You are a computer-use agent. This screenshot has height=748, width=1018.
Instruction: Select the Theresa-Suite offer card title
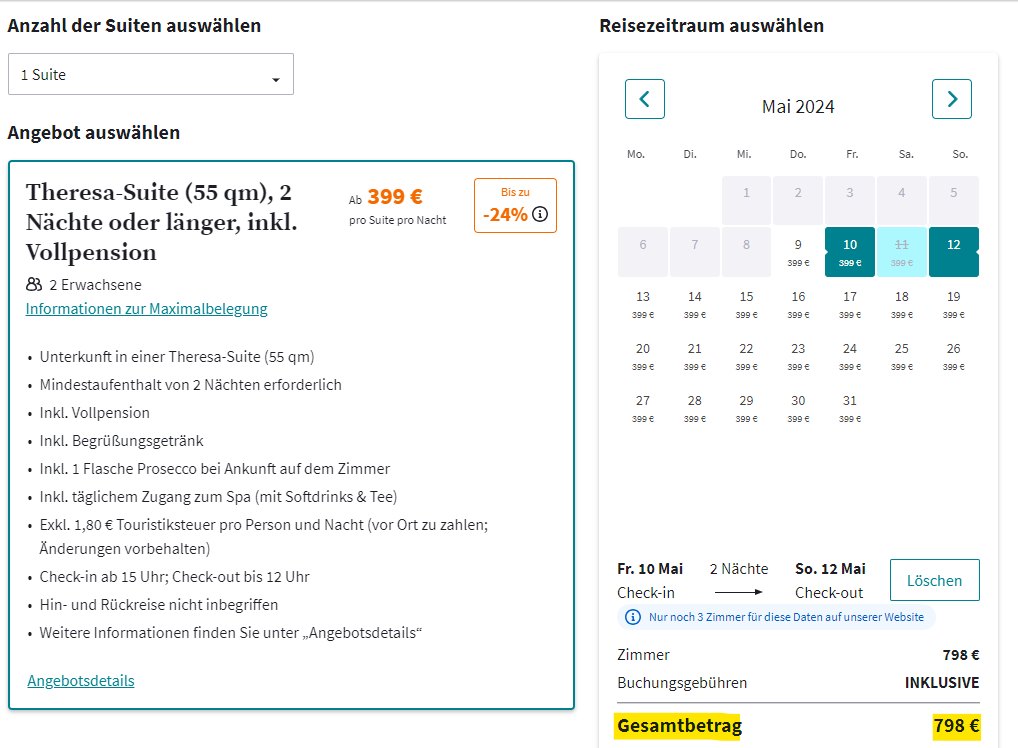(162, 222)
